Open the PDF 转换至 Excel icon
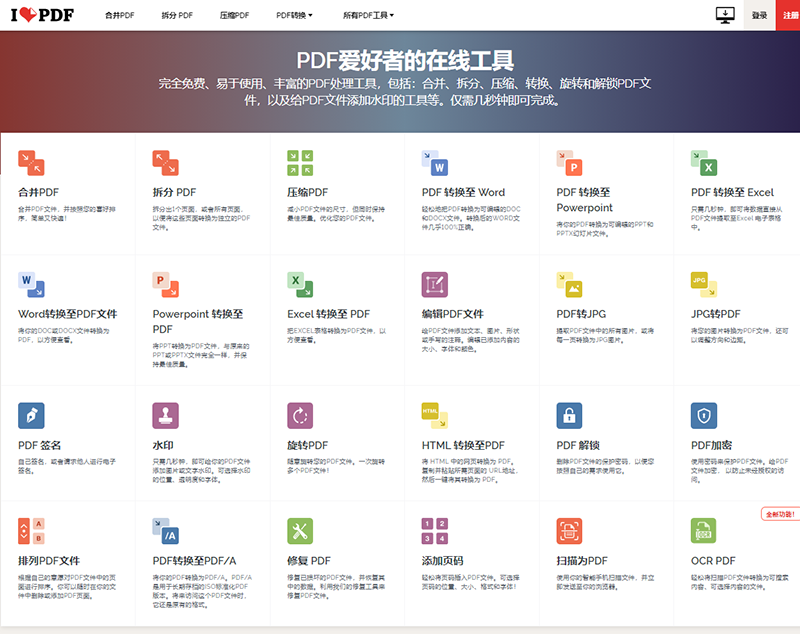 [704, 163]
